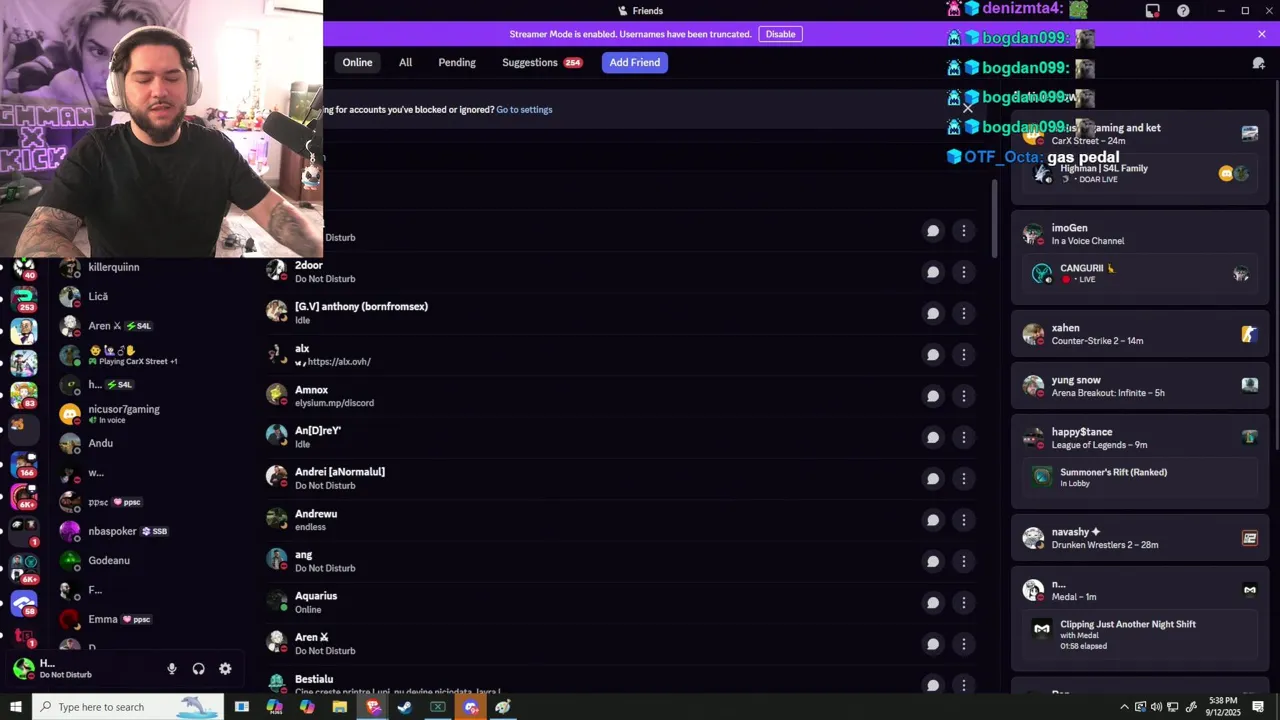Open Steam from the taskbar

(x=405, y=707)
